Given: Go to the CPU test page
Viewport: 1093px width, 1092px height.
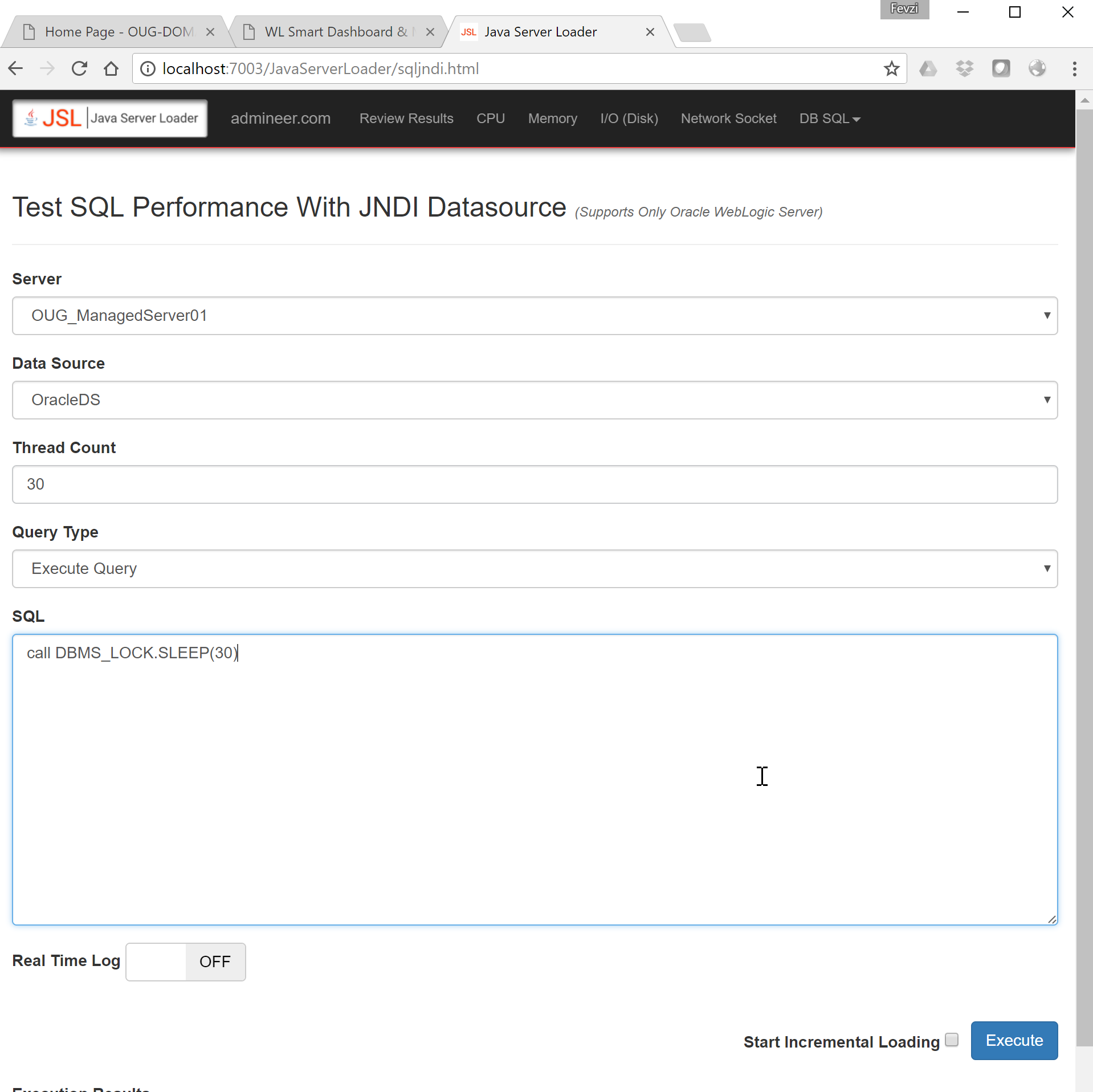Looking at the screenshot, I should pyautogui.click(x=491, y=118).
